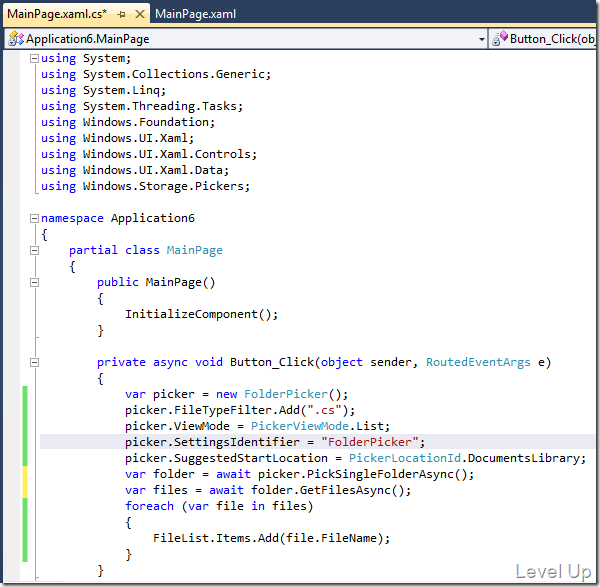This screenshot has height=587, width=600.
Task: Click the method icon beside Button_Click
Action: pyautogui.click(x=500, y=39)
